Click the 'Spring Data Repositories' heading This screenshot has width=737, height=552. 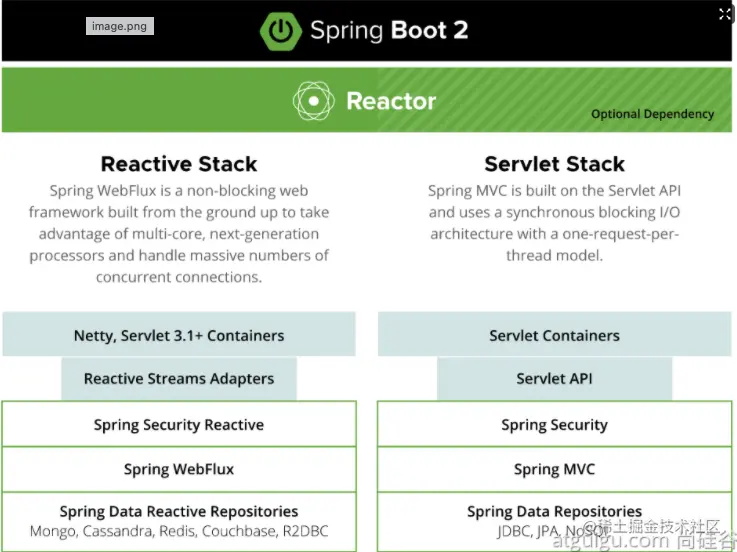555,511
